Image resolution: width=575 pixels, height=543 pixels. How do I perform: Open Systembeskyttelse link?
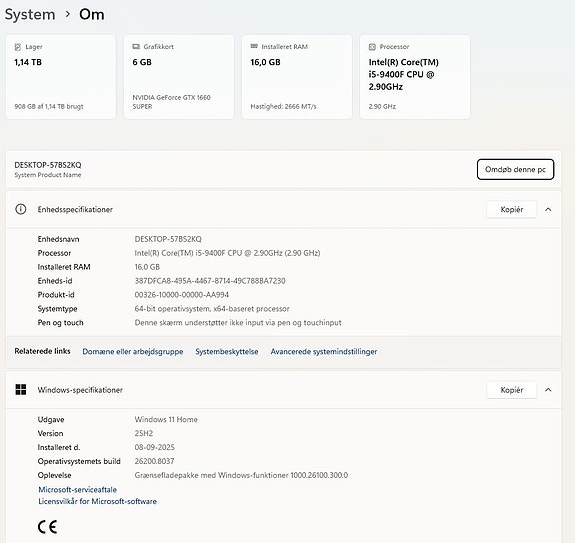pyautogui.click(x=227, y=351)
